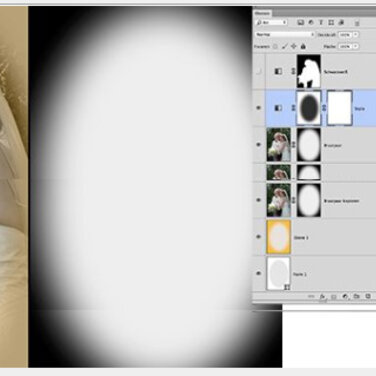Create a new group with folder icon
Image resolution: width=376 pixels, height=376 pixels.
coord(356,296)
